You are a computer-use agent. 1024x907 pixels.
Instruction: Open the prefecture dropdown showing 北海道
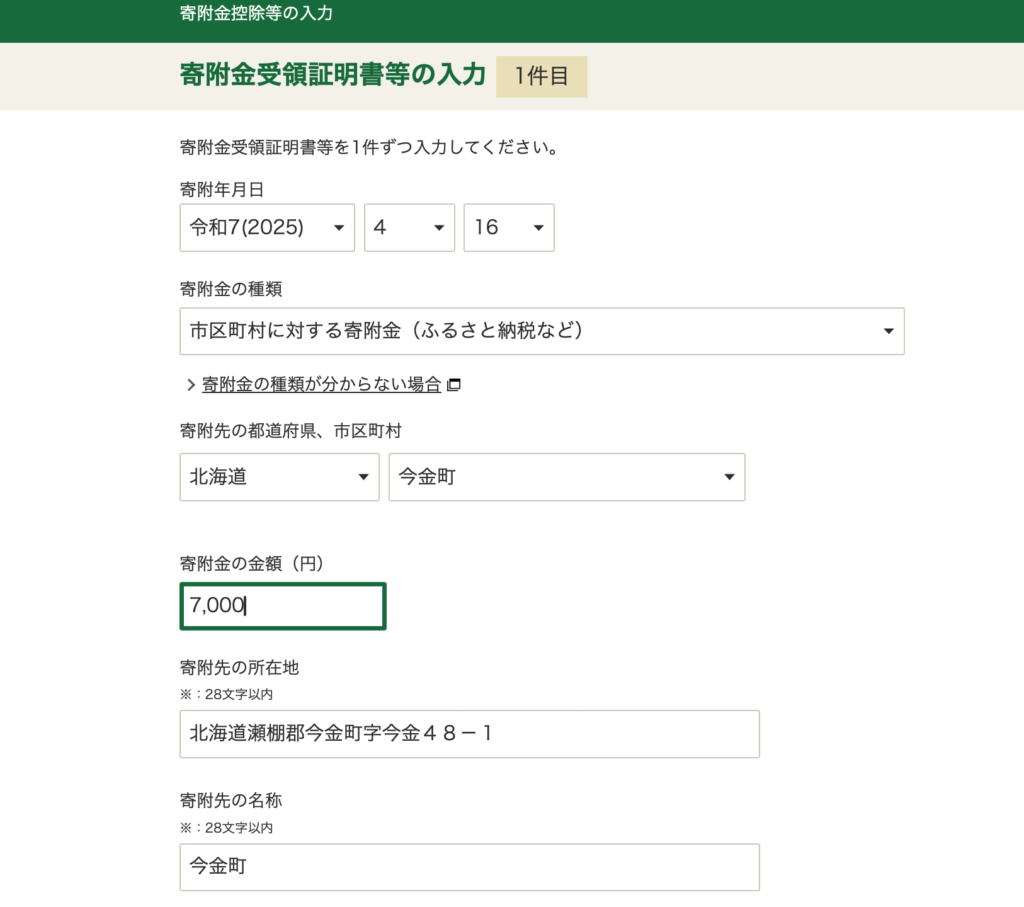coord(279,477)
